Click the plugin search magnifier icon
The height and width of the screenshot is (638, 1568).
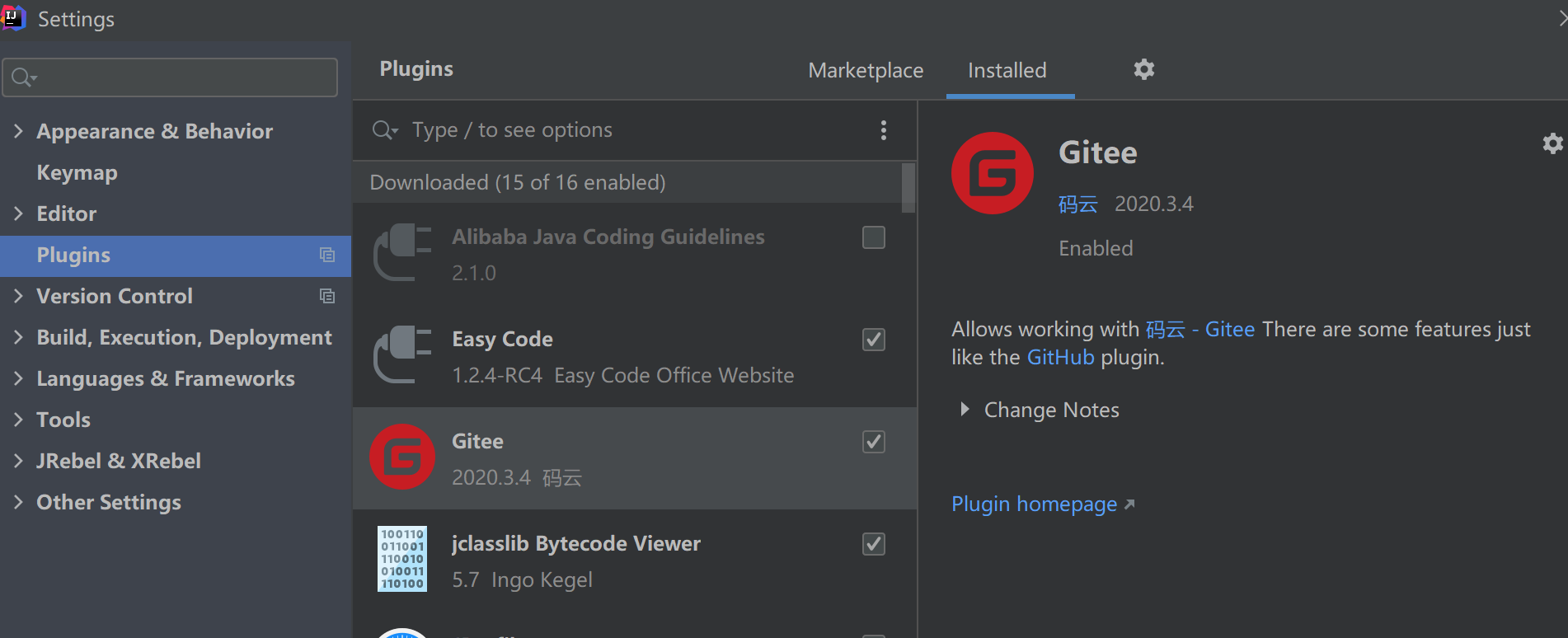tap(385, 130)
